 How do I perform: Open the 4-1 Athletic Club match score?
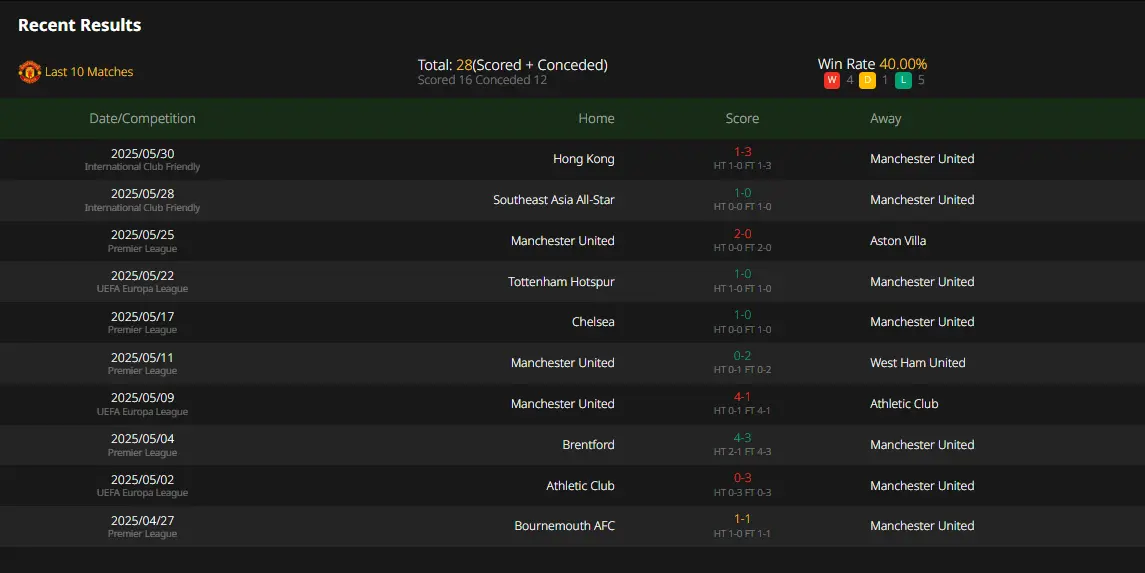click(x=742, y=396)
